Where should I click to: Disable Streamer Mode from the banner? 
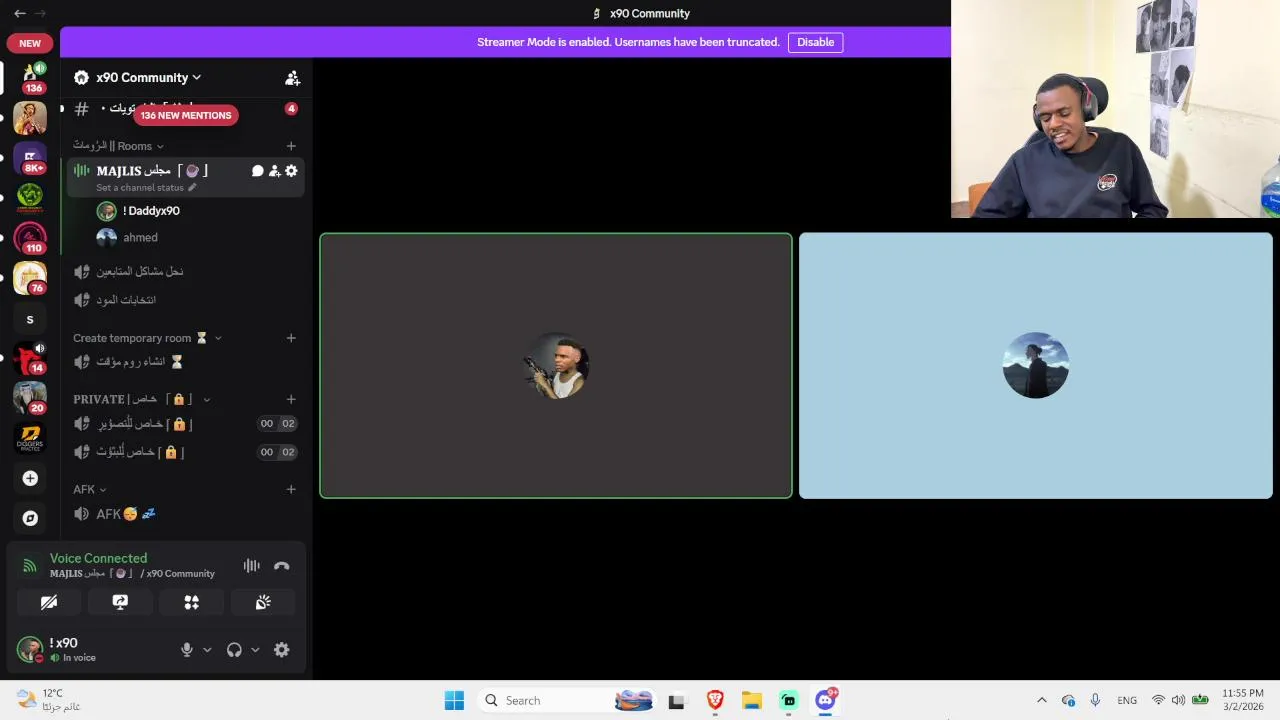click(815, 42)
